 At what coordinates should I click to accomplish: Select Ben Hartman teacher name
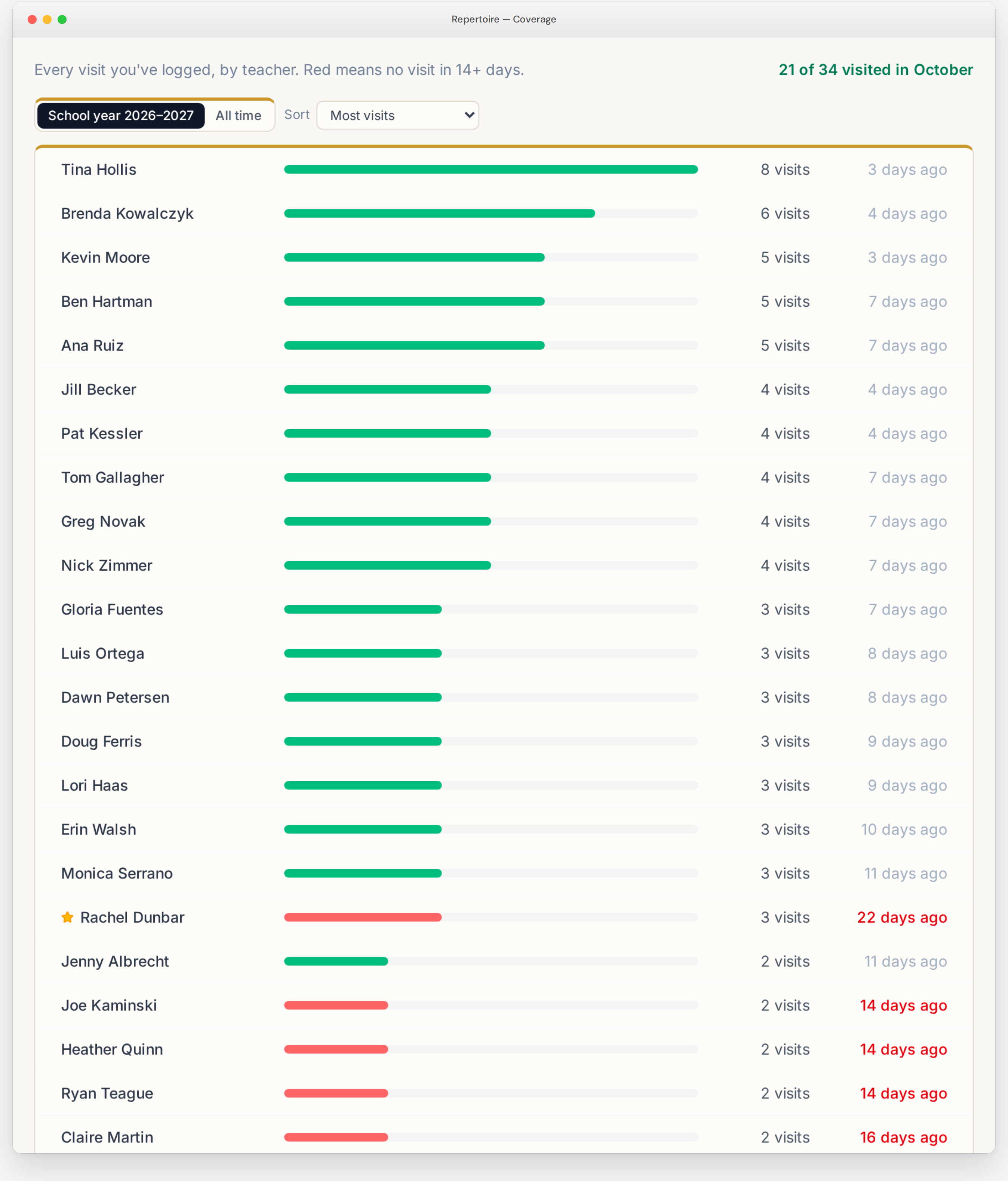[107, 301]
